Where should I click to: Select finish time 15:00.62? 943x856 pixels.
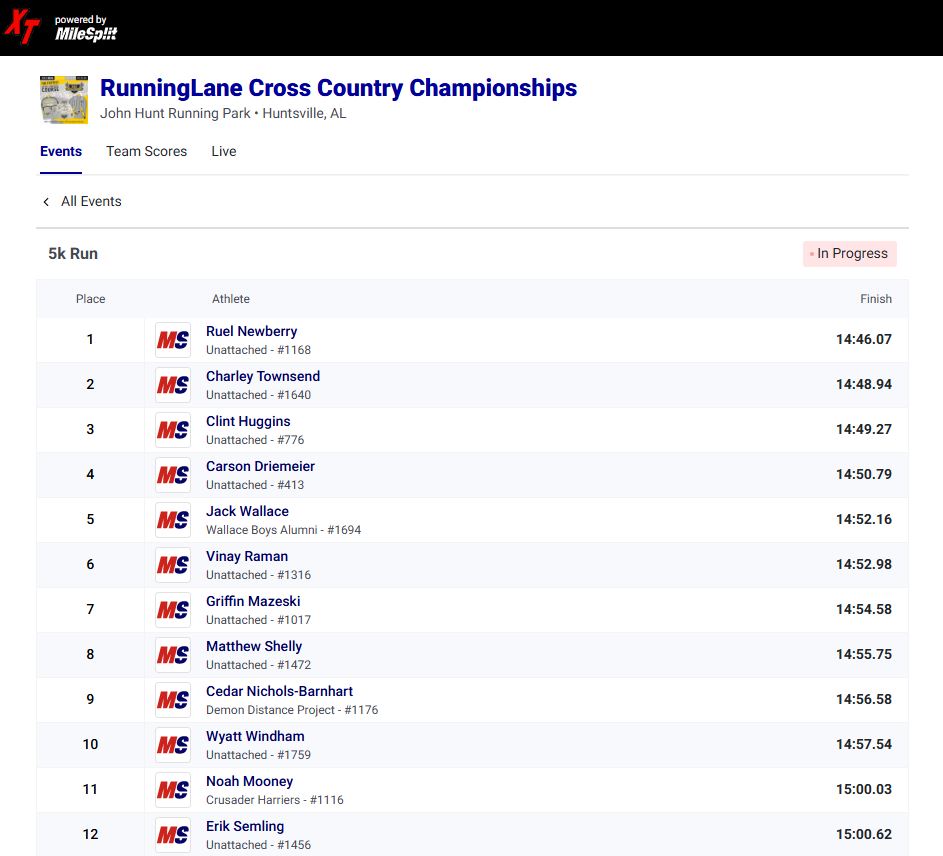point(864,834)
